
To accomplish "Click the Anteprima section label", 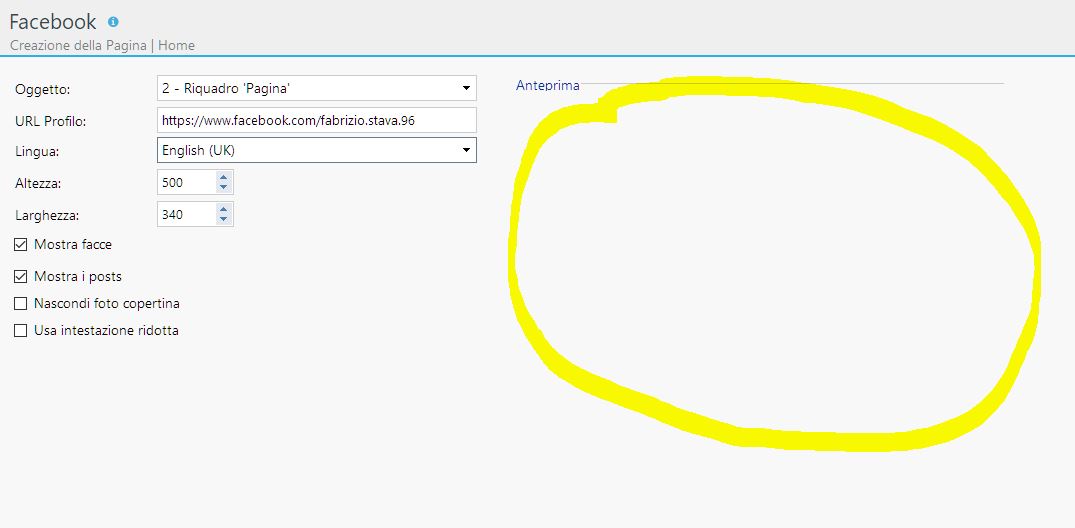I will pos(547,86).
